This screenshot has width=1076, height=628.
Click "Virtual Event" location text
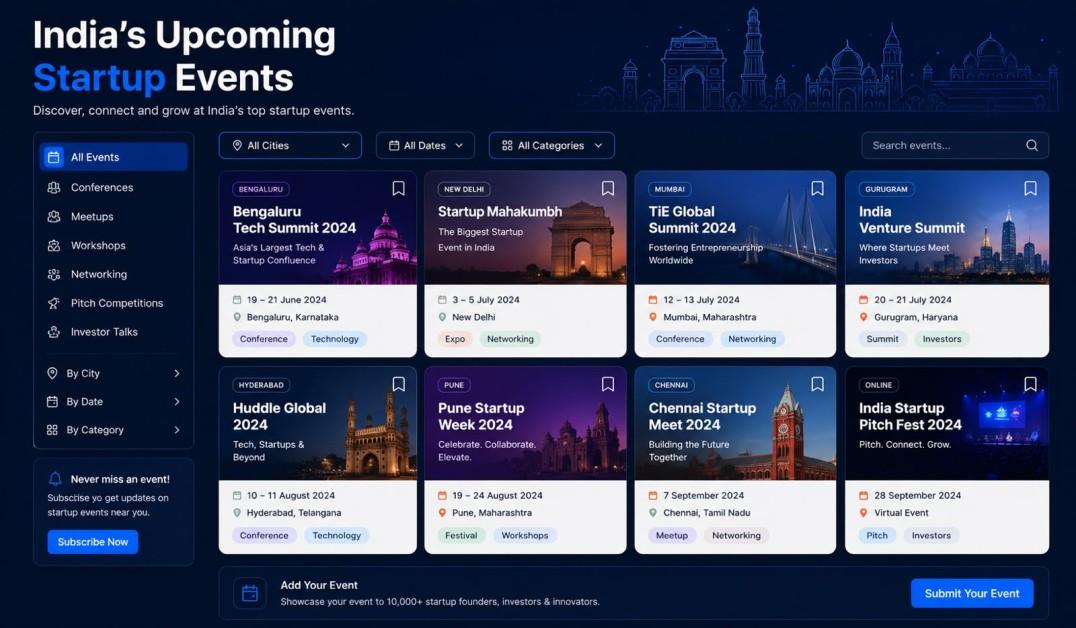(x=901, y=513)
